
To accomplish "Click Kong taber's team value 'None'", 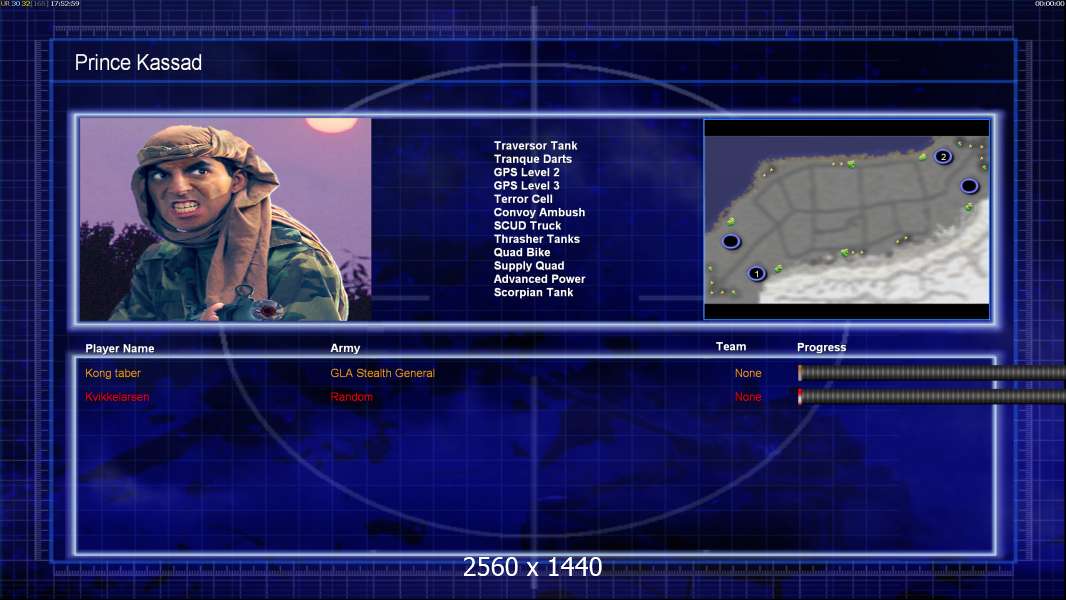I will [x=748, y=373].
